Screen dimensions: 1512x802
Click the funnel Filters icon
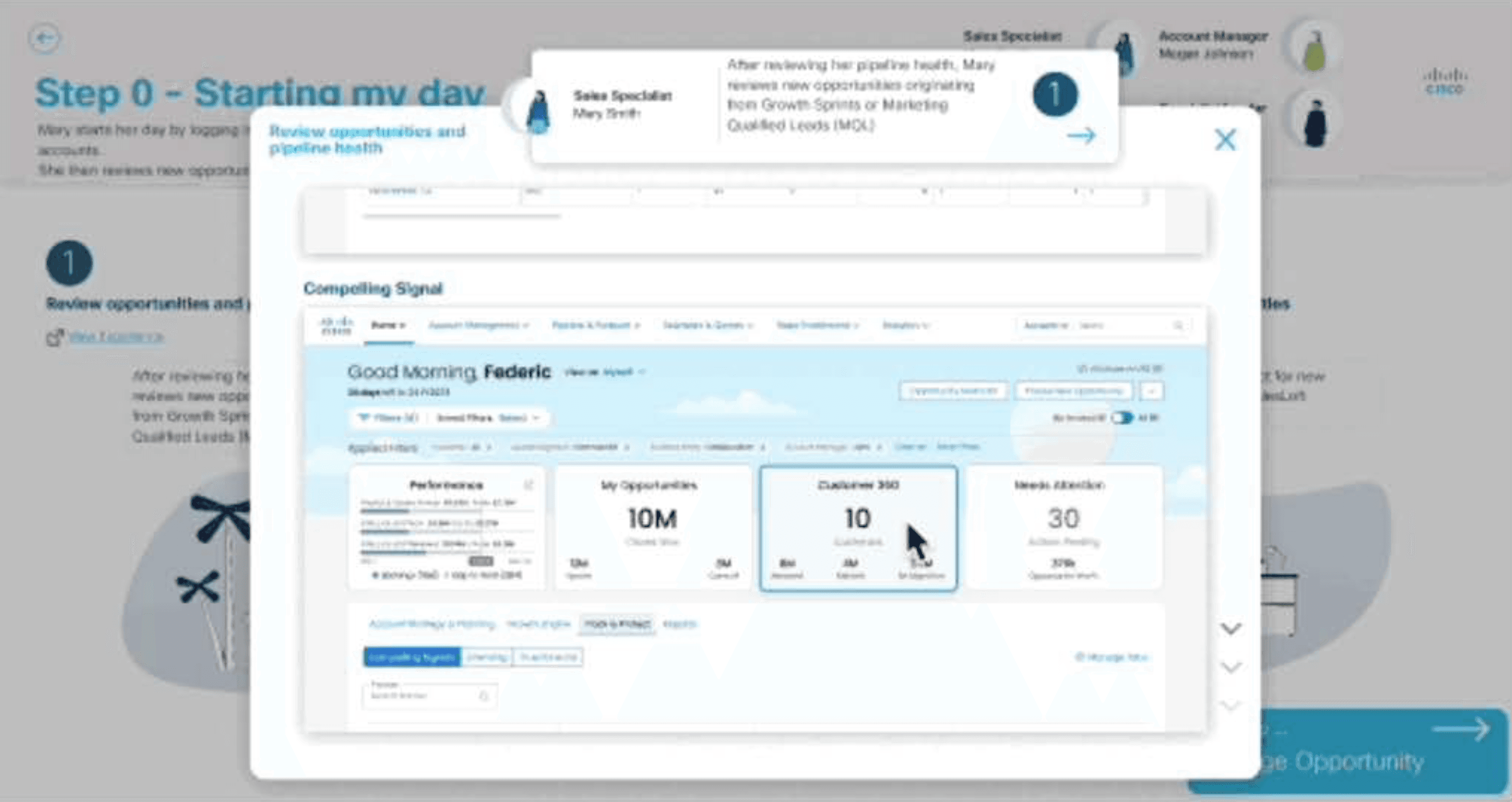(364, 417)
